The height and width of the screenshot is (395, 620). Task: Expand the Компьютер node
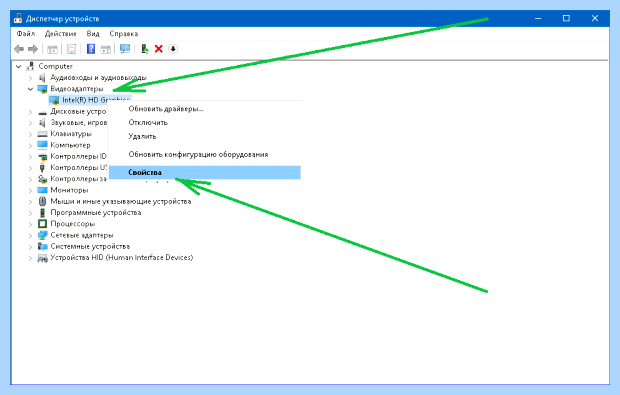coord(30,146)
